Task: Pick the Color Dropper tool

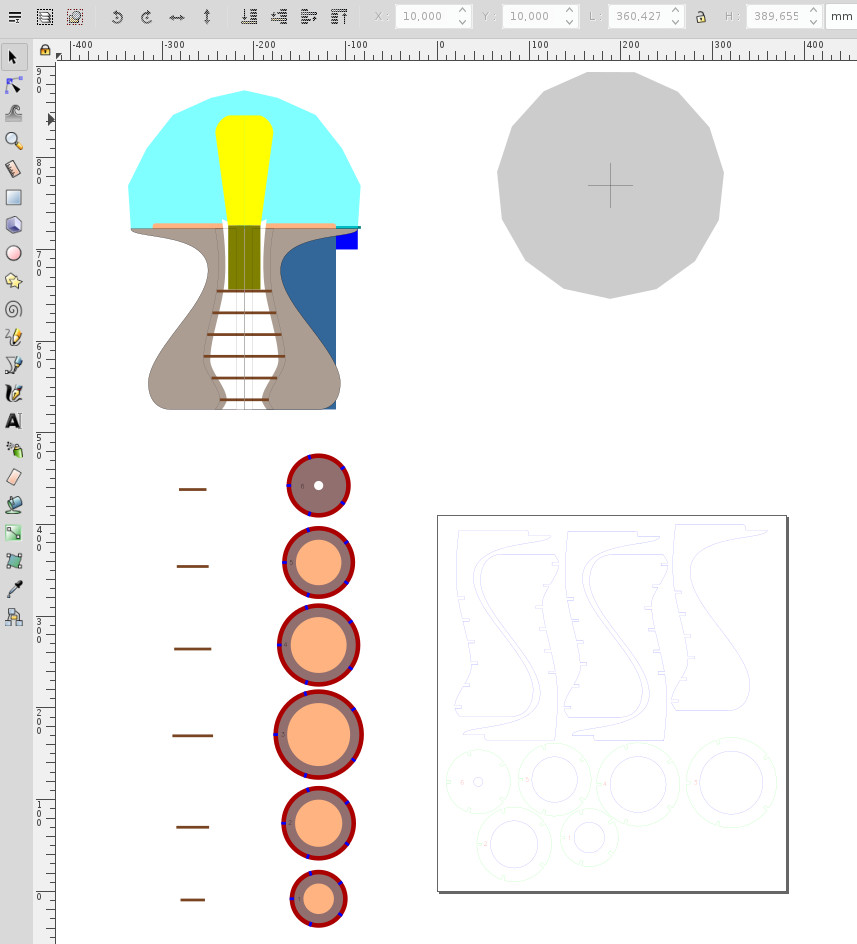Action: [14, 589]
